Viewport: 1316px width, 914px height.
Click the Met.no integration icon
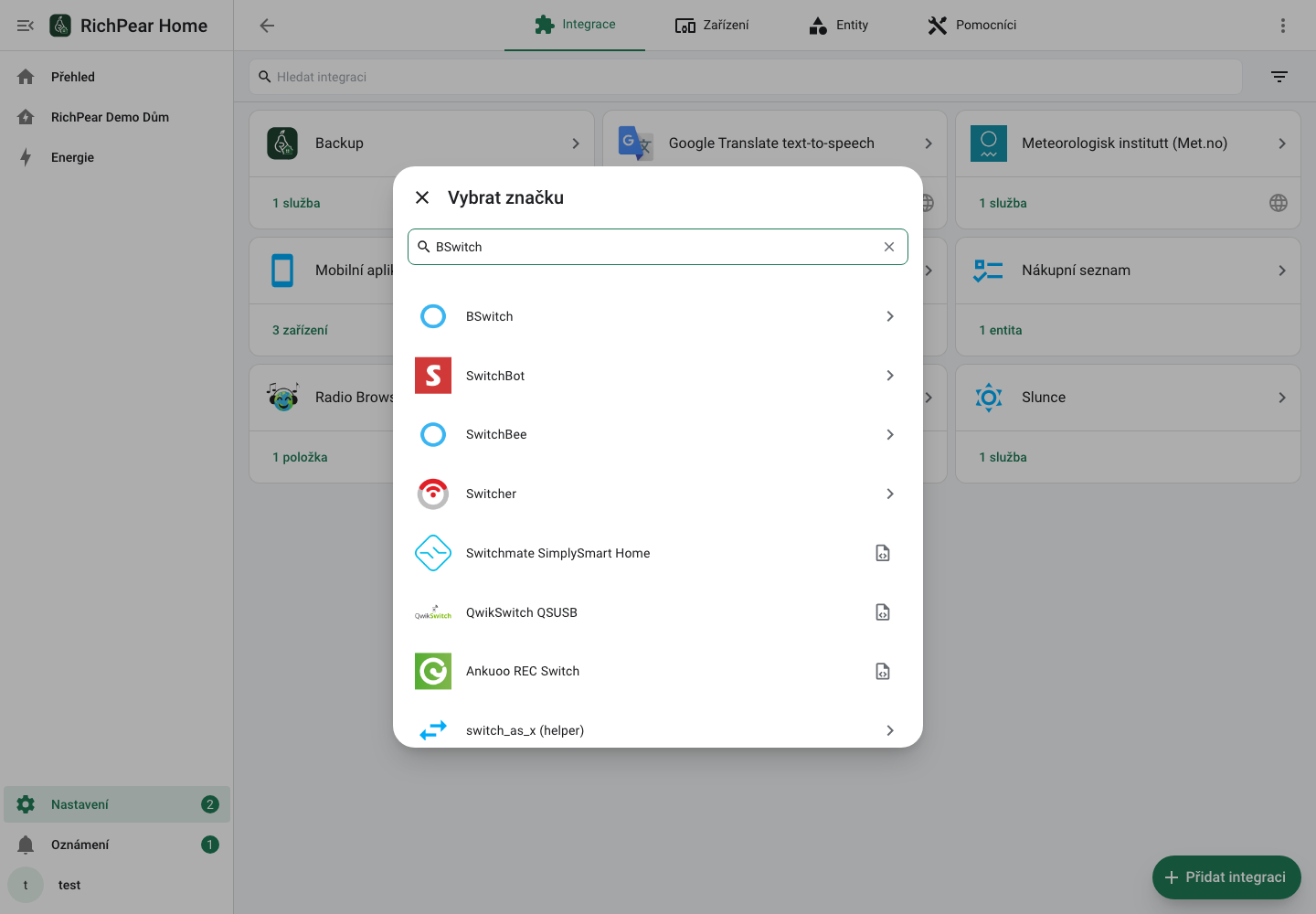(x=989, y=143)
